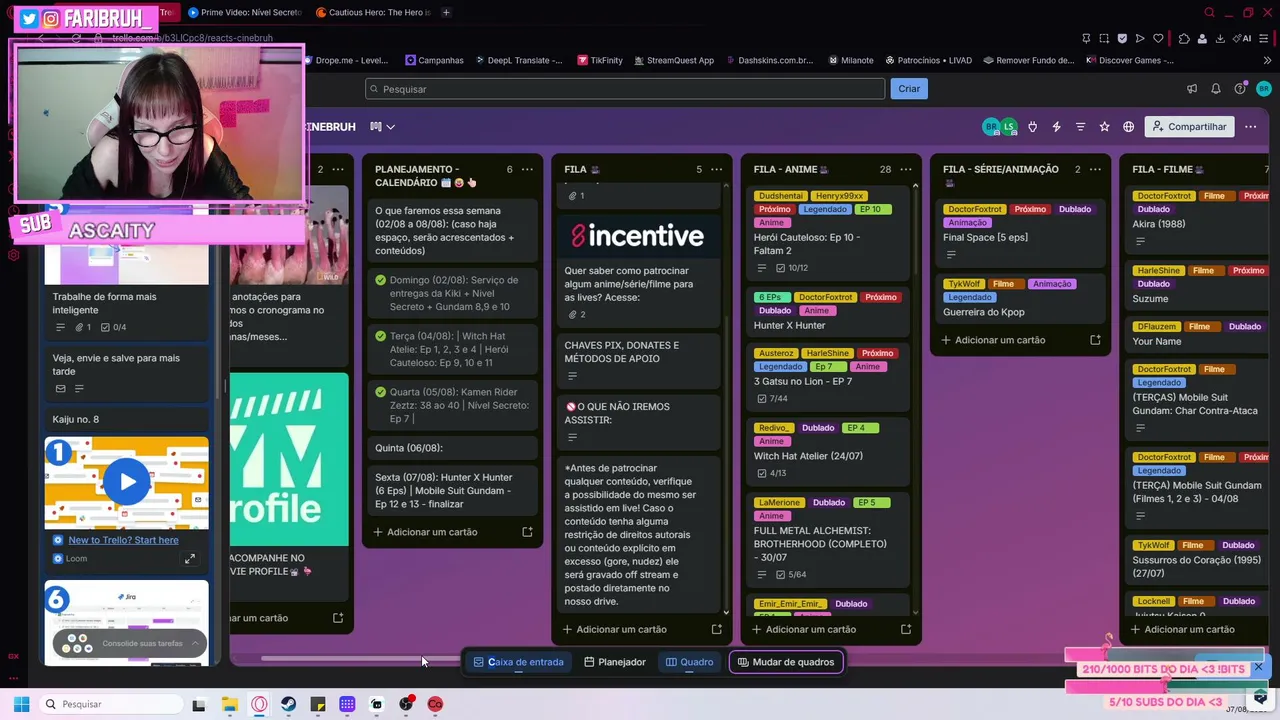Open Windows Start menu
This screenshot has width=1280, height=720.
coord(21,704)
